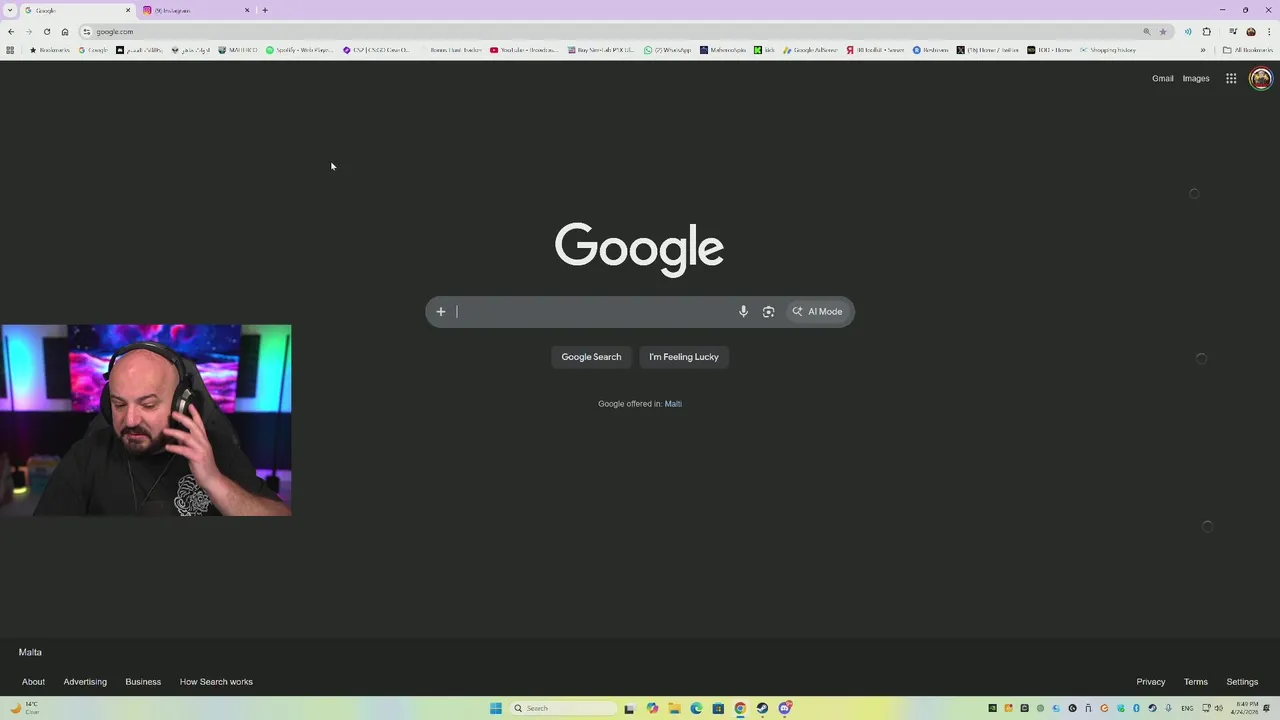
Task: Open the Restream bookmark
Action: [931, 50]
